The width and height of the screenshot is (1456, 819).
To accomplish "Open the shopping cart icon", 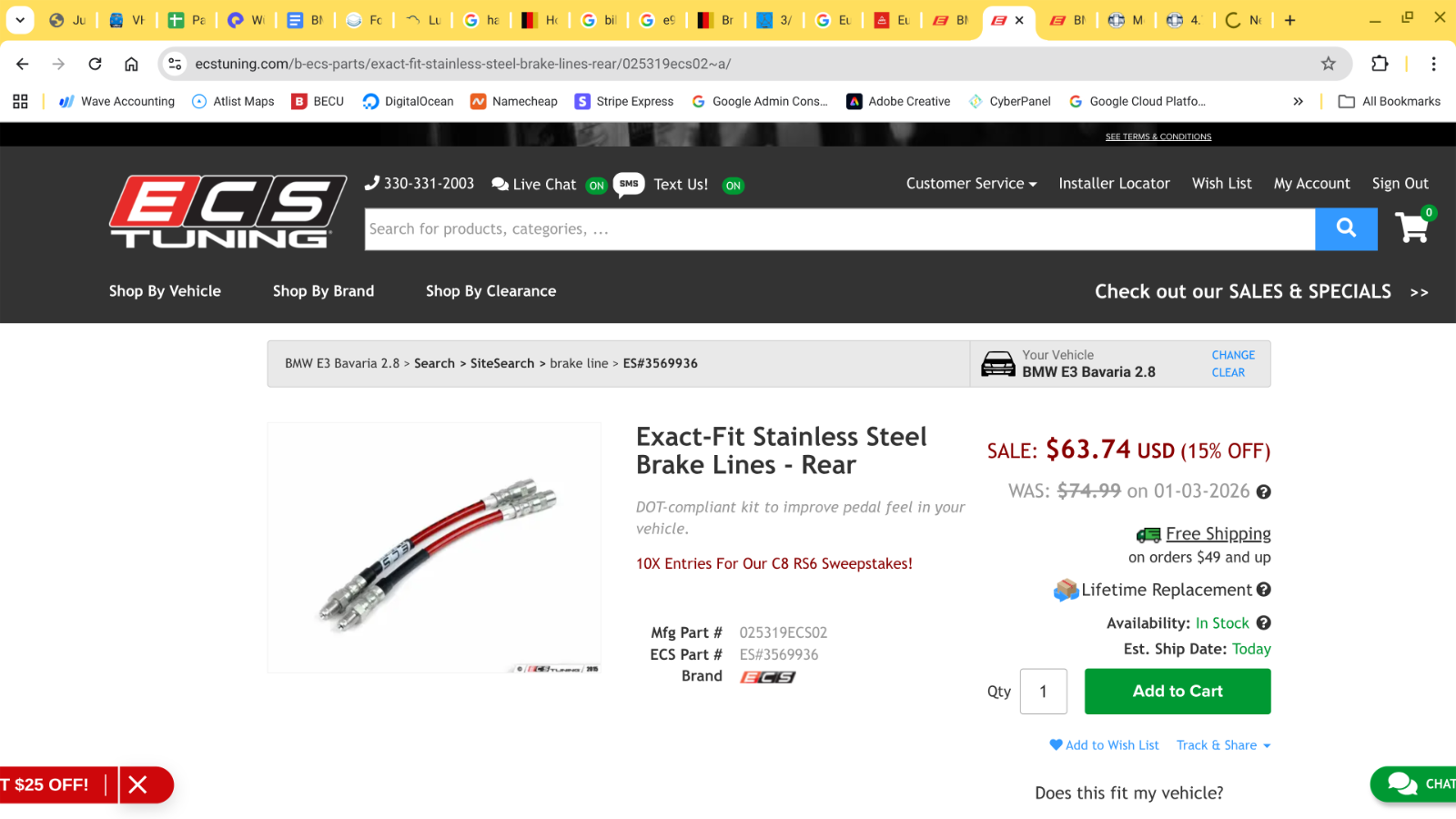I will (1412, 227).
